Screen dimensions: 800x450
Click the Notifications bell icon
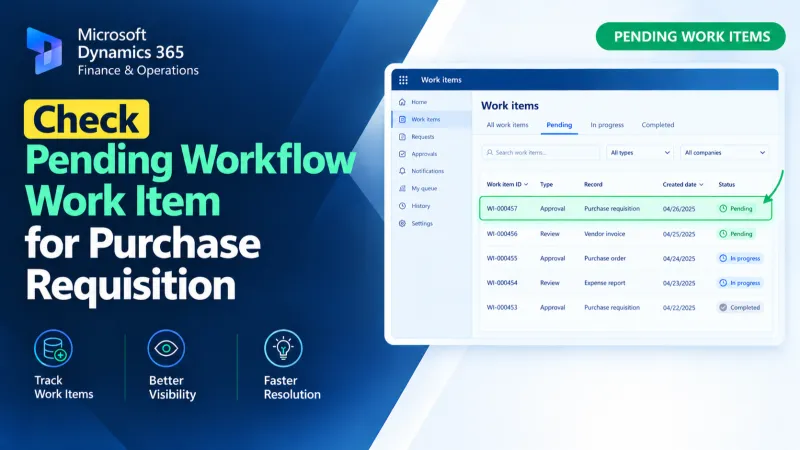402,171
